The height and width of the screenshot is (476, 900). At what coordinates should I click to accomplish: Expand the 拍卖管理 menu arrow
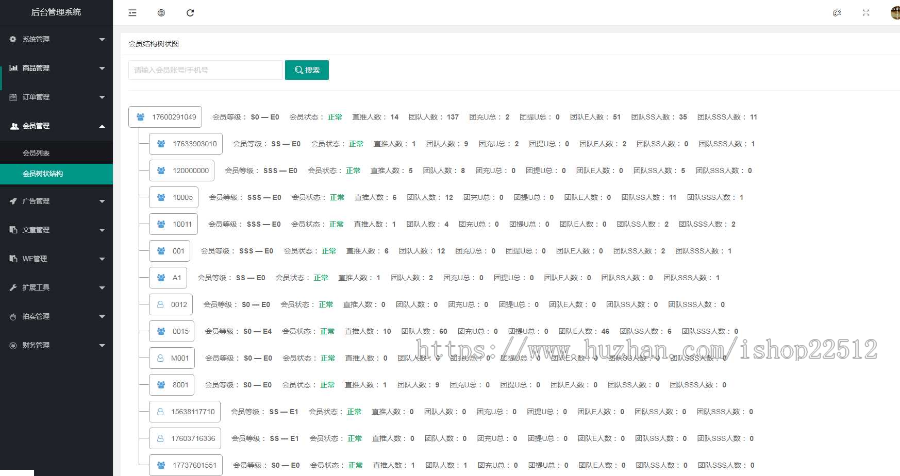click(x=102, y=316)
